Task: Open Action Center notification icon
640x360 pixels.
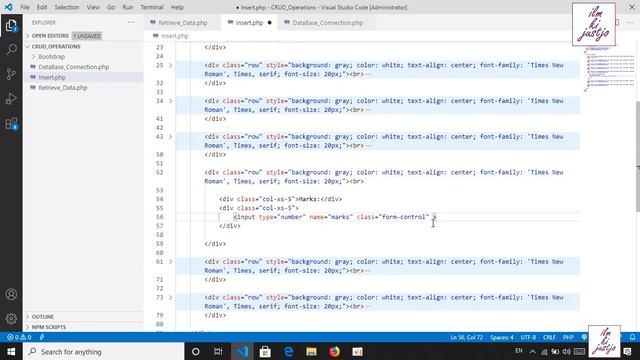Action: (628, 351)
